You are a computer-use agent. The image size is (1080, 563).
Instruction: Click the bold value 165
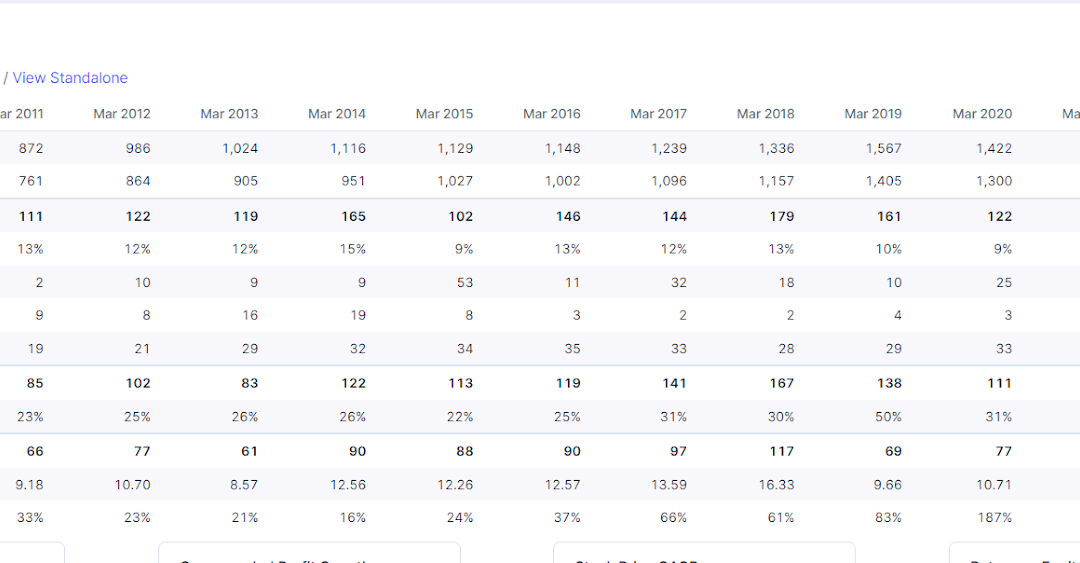pyautogui.click(x=353, y=216)
